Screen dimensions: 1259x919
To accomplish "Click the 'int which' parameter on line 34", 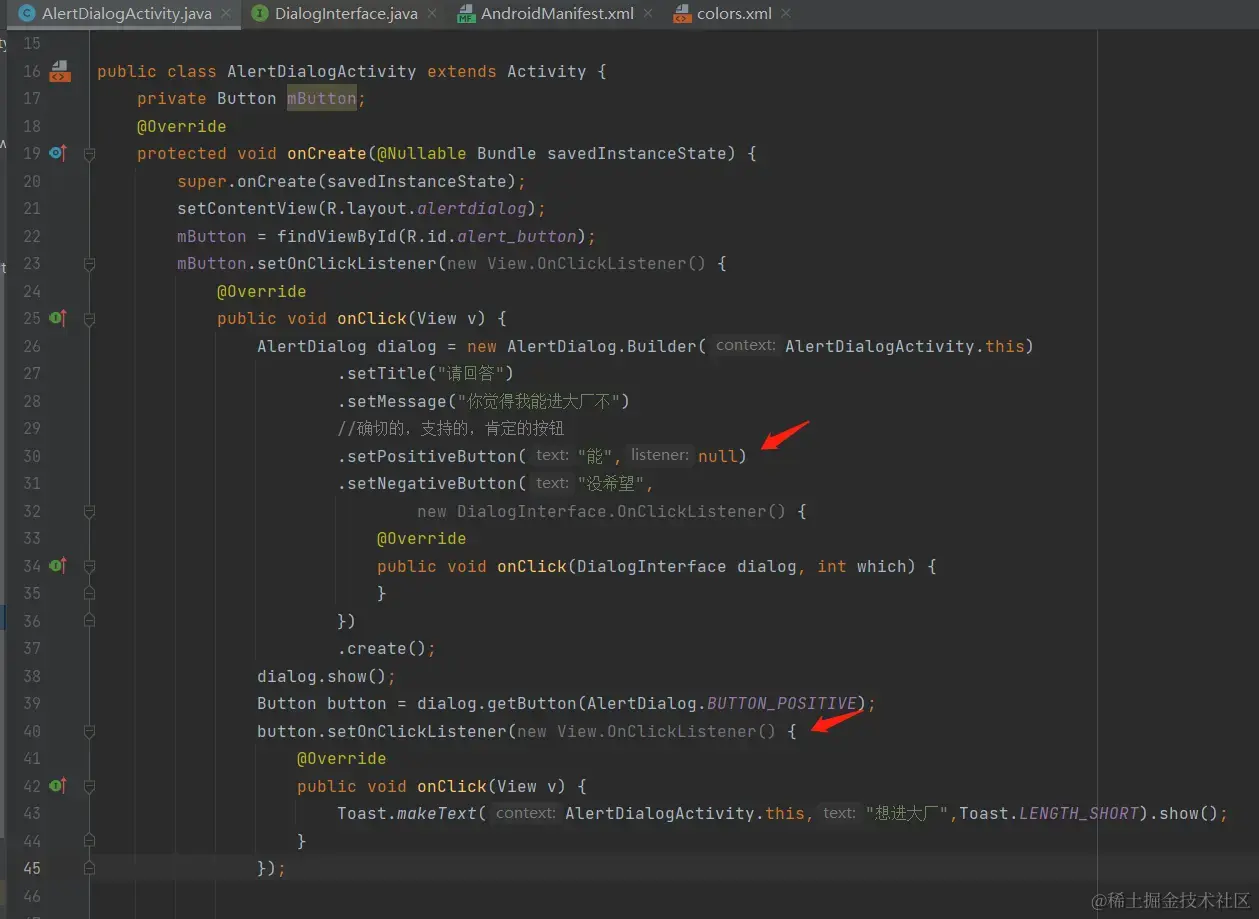I will click(861, 566).
